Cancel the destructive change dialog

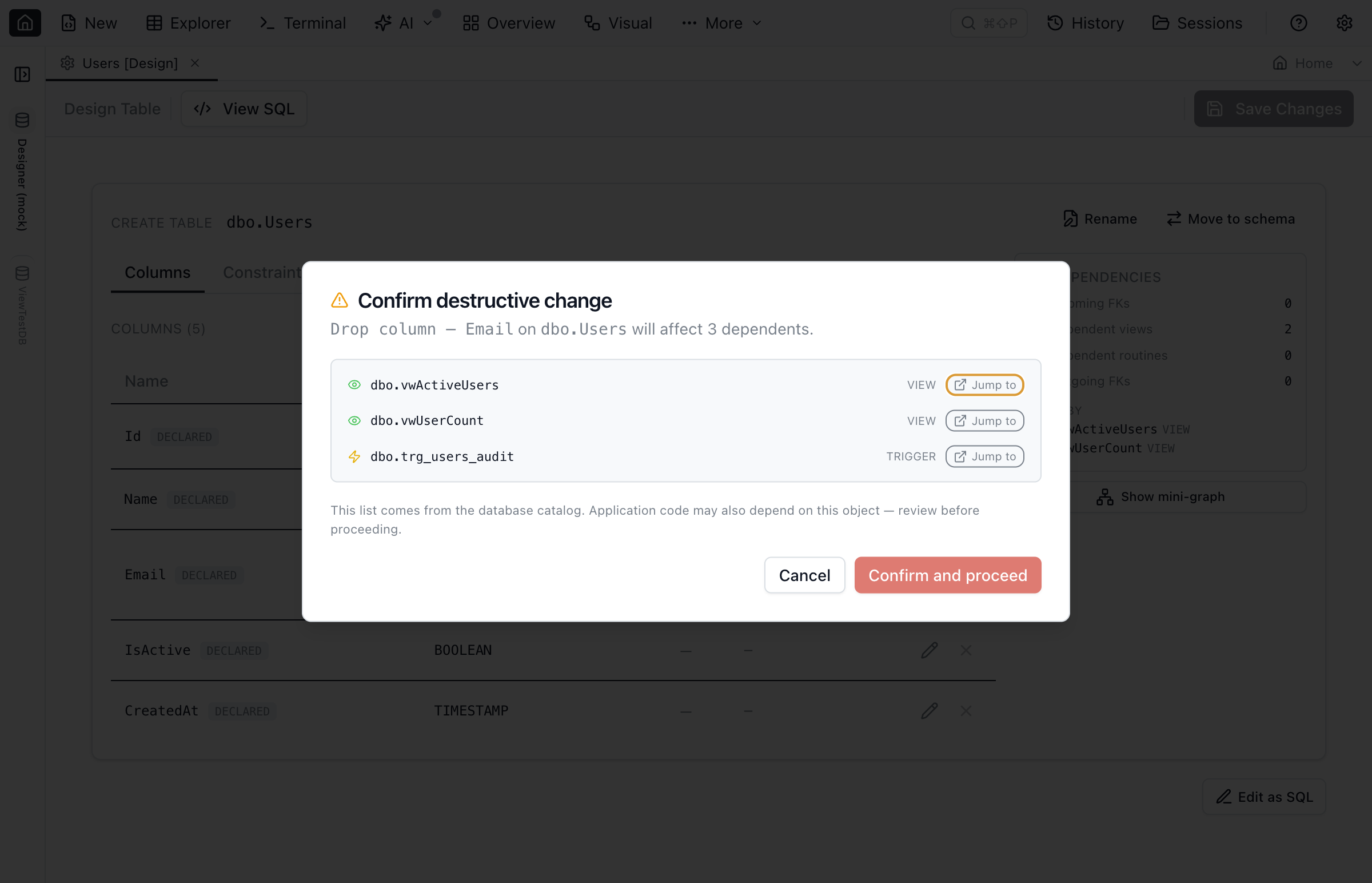point(804,575)
